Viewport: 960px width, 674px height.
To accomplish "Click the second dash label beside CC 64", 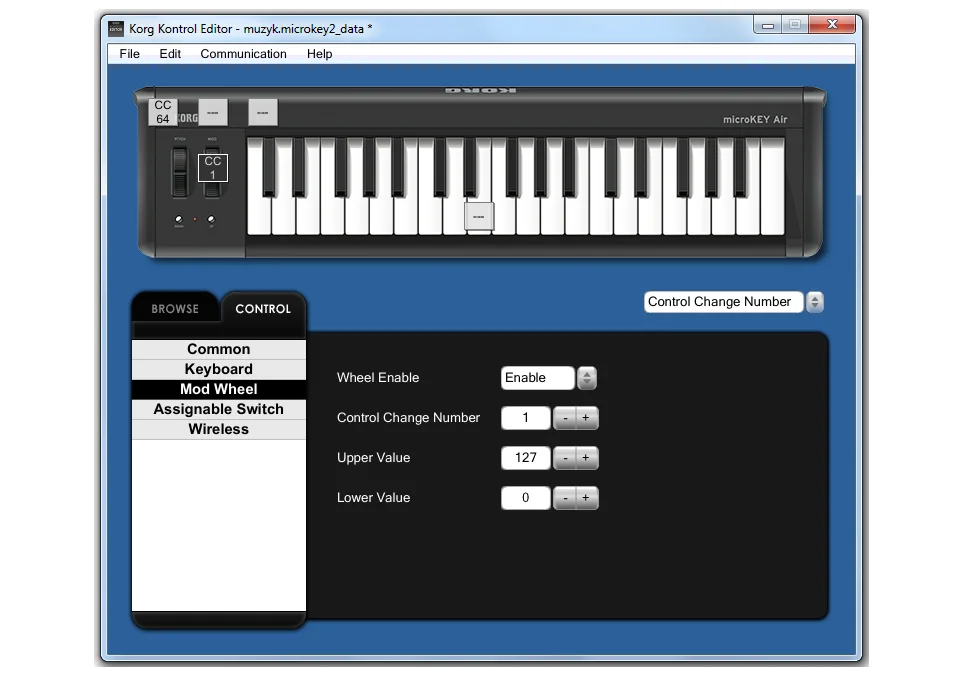I will click(212, 113).
